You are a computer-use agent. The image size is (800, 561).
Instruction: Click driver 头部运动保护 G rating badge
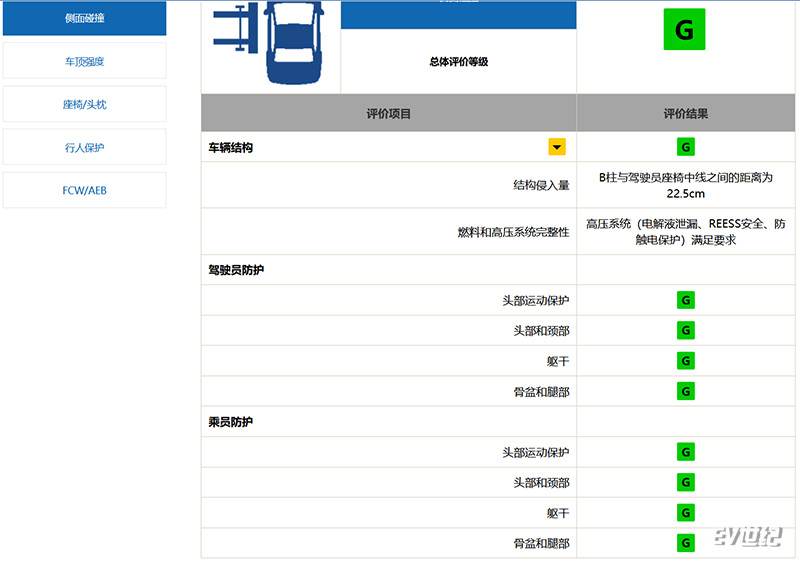(x=686, y=300)
